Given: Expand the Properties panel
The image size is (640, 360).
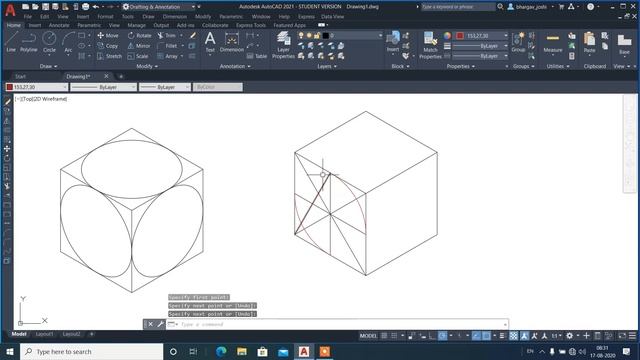Looking at the screenshot, I should pyautogui.click(x=461, y=66).
